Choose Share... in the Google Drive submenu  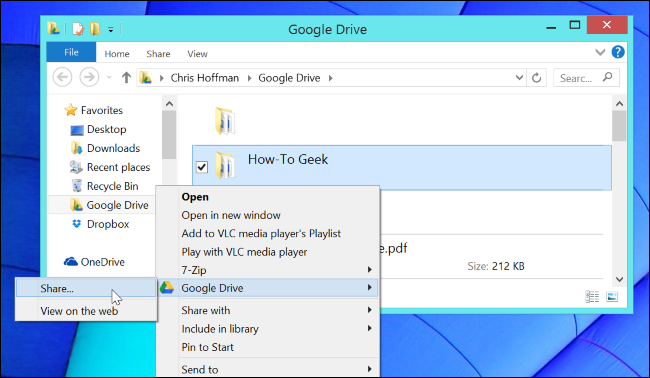(86, 288)
